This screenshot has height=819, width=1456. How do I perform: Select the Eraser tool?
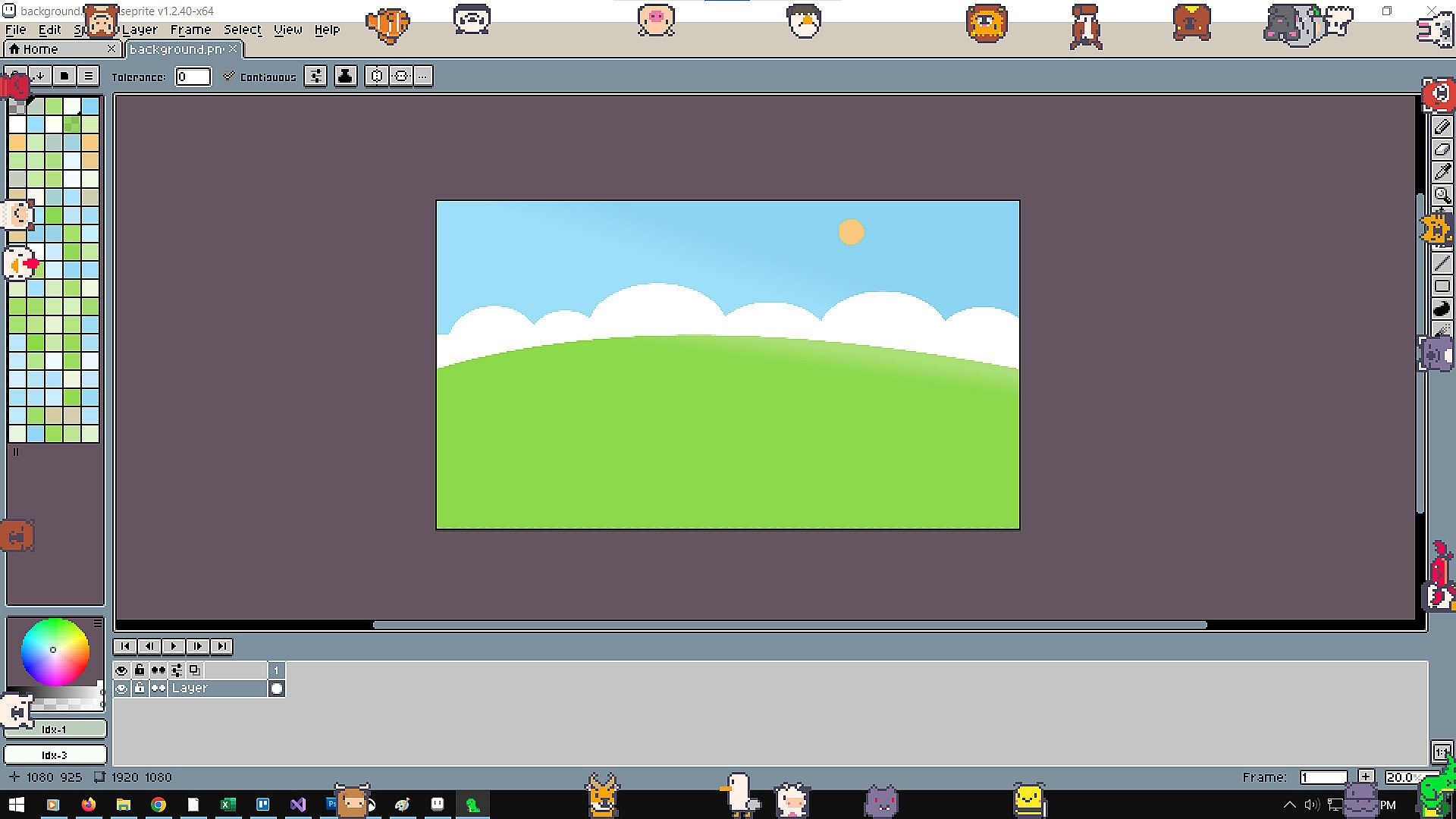1442,150
